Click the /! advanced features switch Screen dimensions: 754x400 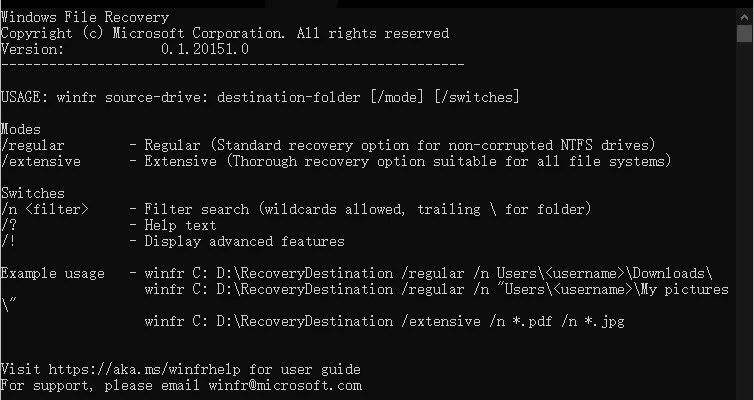point(8,241)
